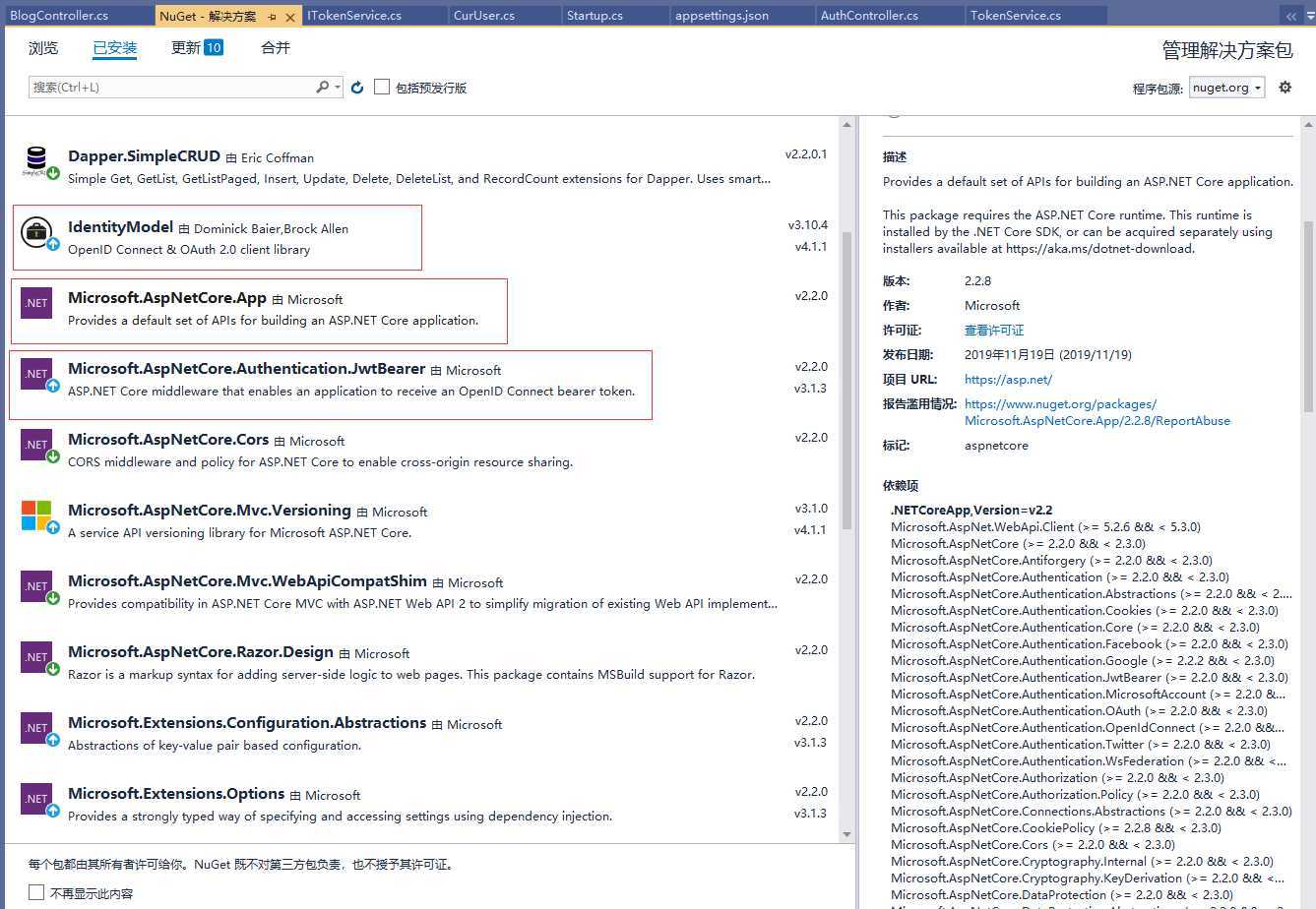Click the Microsoft.AspNetCore.Antiforgery dependency entry
The width and height of the screenshot is (1316, 909).
click(x=1051, y=561)
